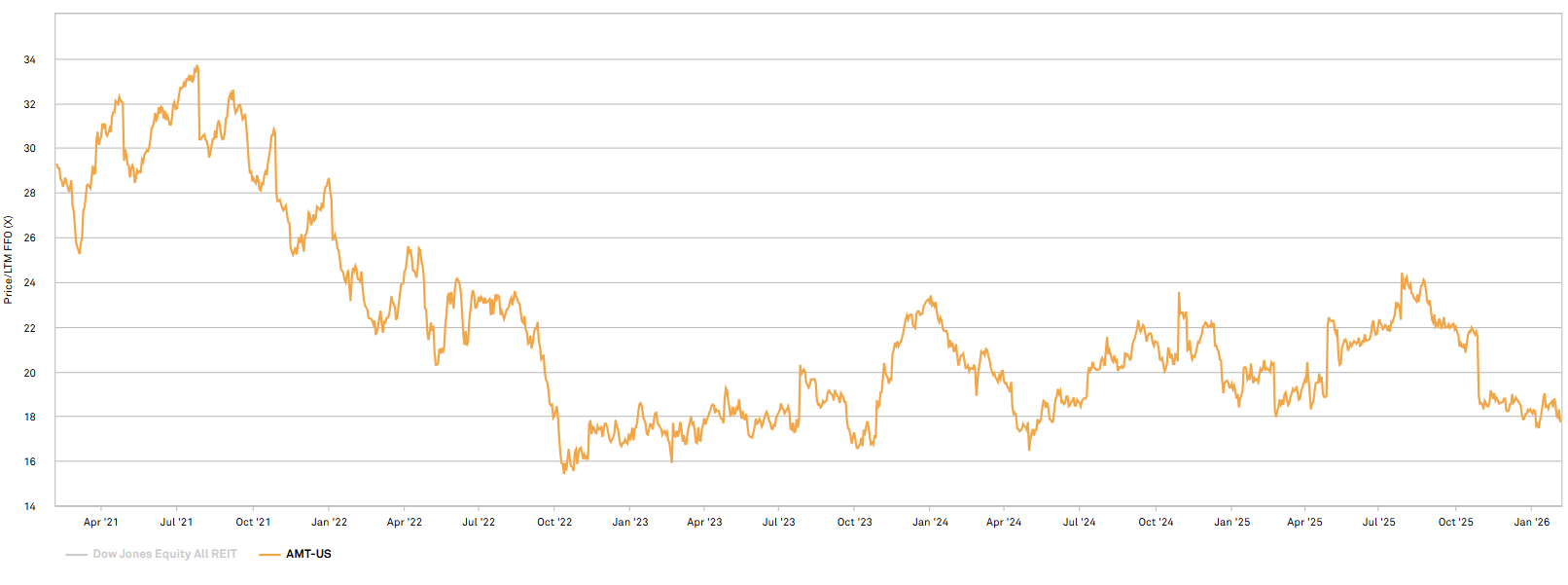Click the 24 y-axis value
The width and height of the screenshot is (1568, 585).
point(30,283)
